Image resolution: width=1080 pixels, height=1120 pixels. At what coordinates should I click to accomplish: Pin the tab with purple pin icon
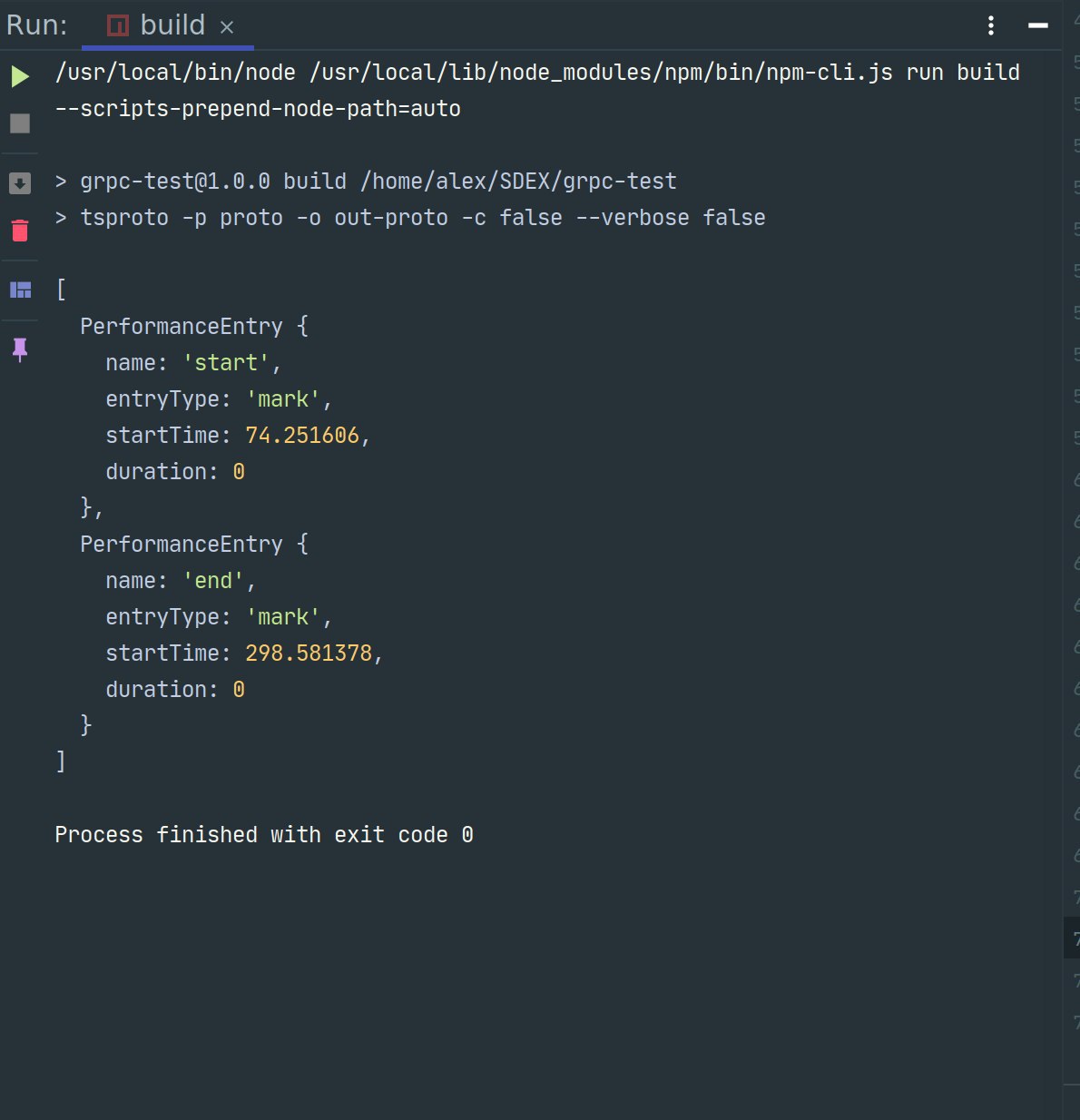pos(20,349)
